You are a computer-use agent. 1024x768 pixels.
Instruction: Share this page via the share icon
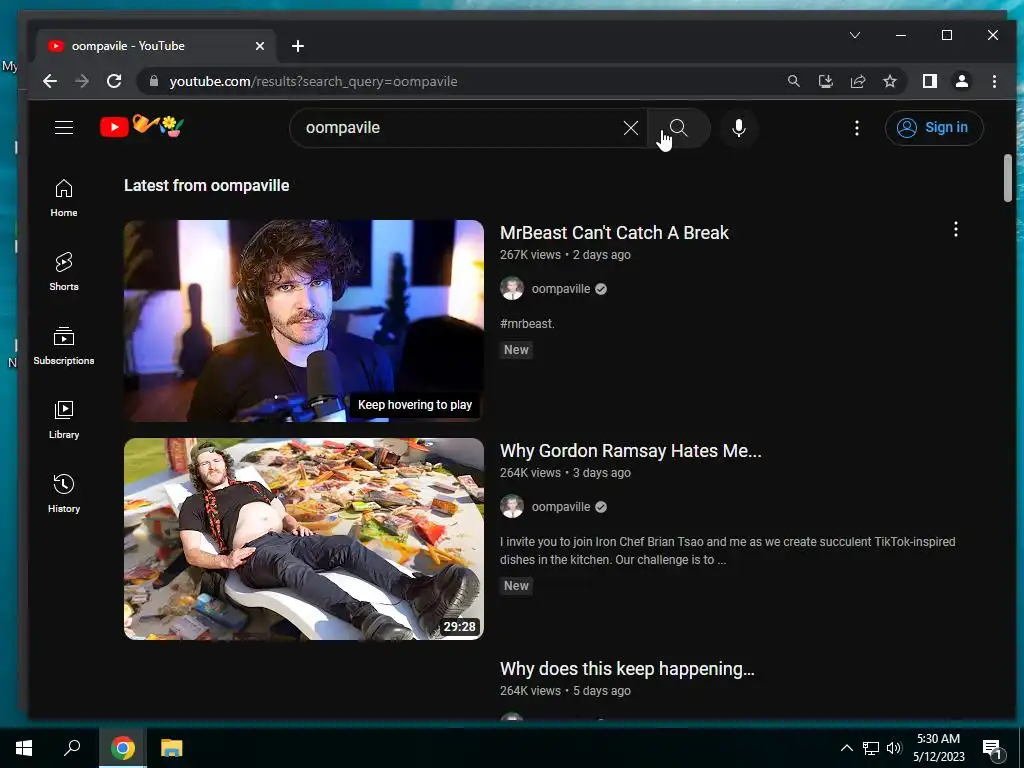pyautogui.click(x=857, y=81)
